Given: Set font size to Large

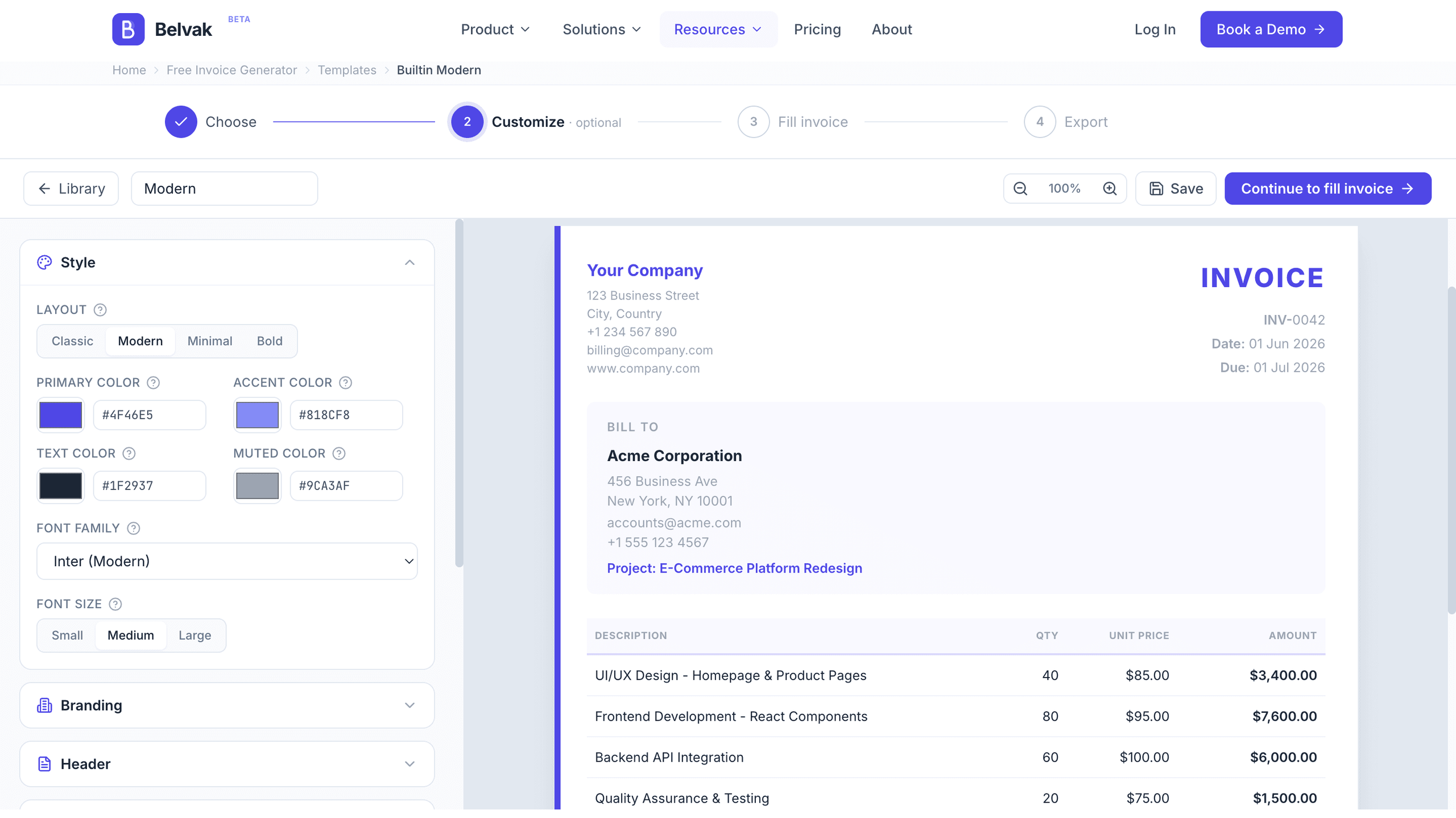Looking at the screenshot, I should pos(195,636).
